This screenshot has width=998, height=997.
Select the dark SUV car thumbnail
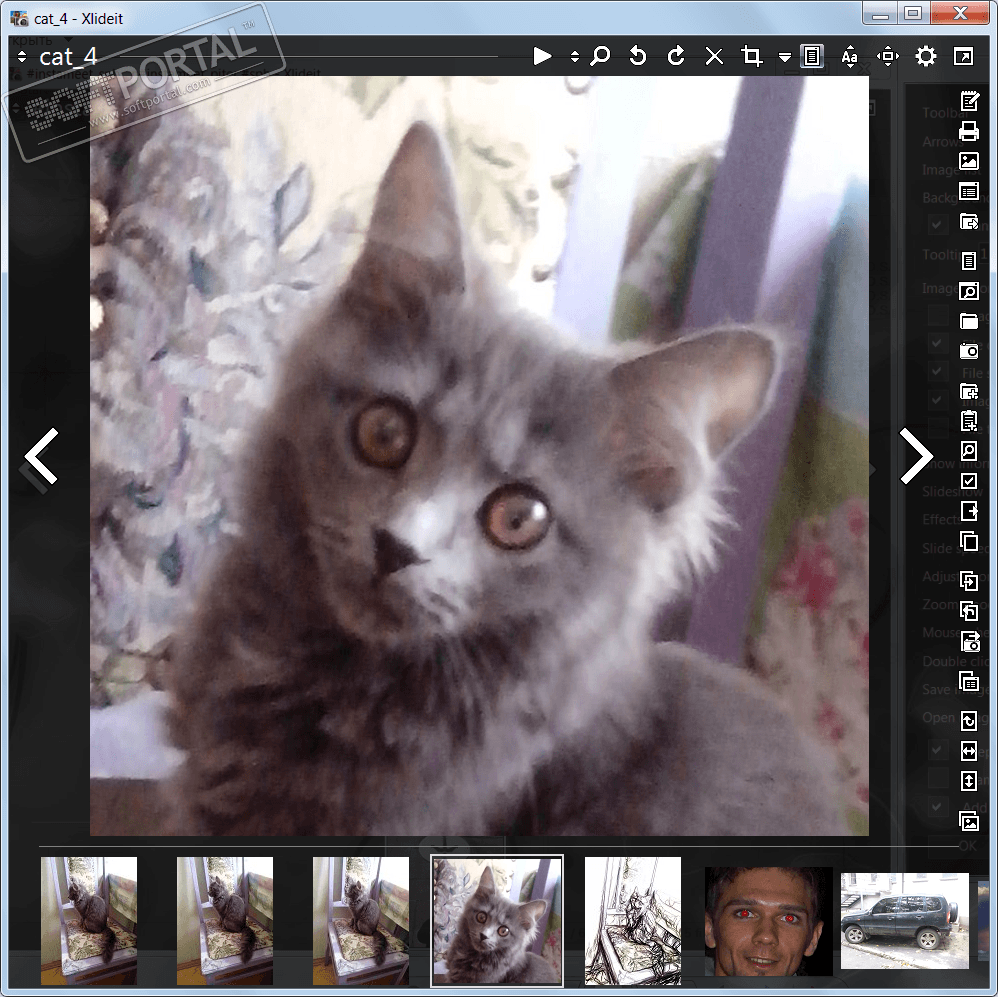[904, 921]
